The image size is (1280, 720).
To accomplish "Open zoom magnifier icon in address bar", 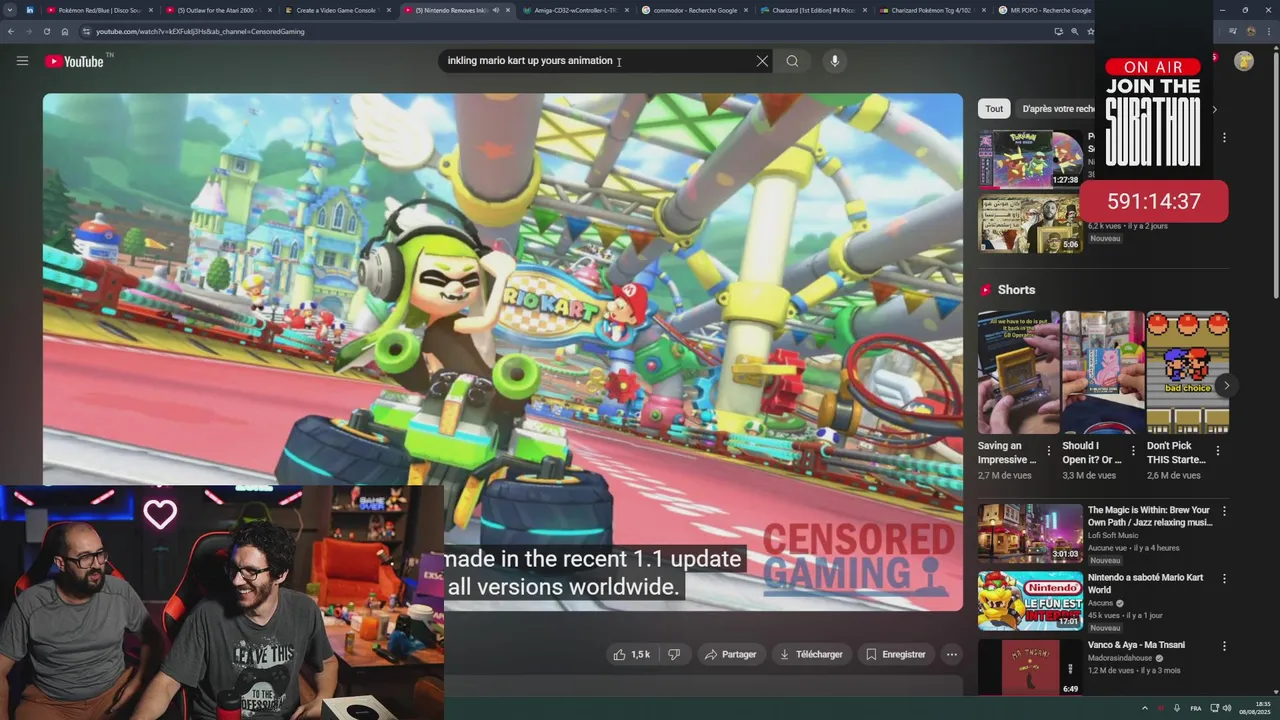I will coord(1075,31).
